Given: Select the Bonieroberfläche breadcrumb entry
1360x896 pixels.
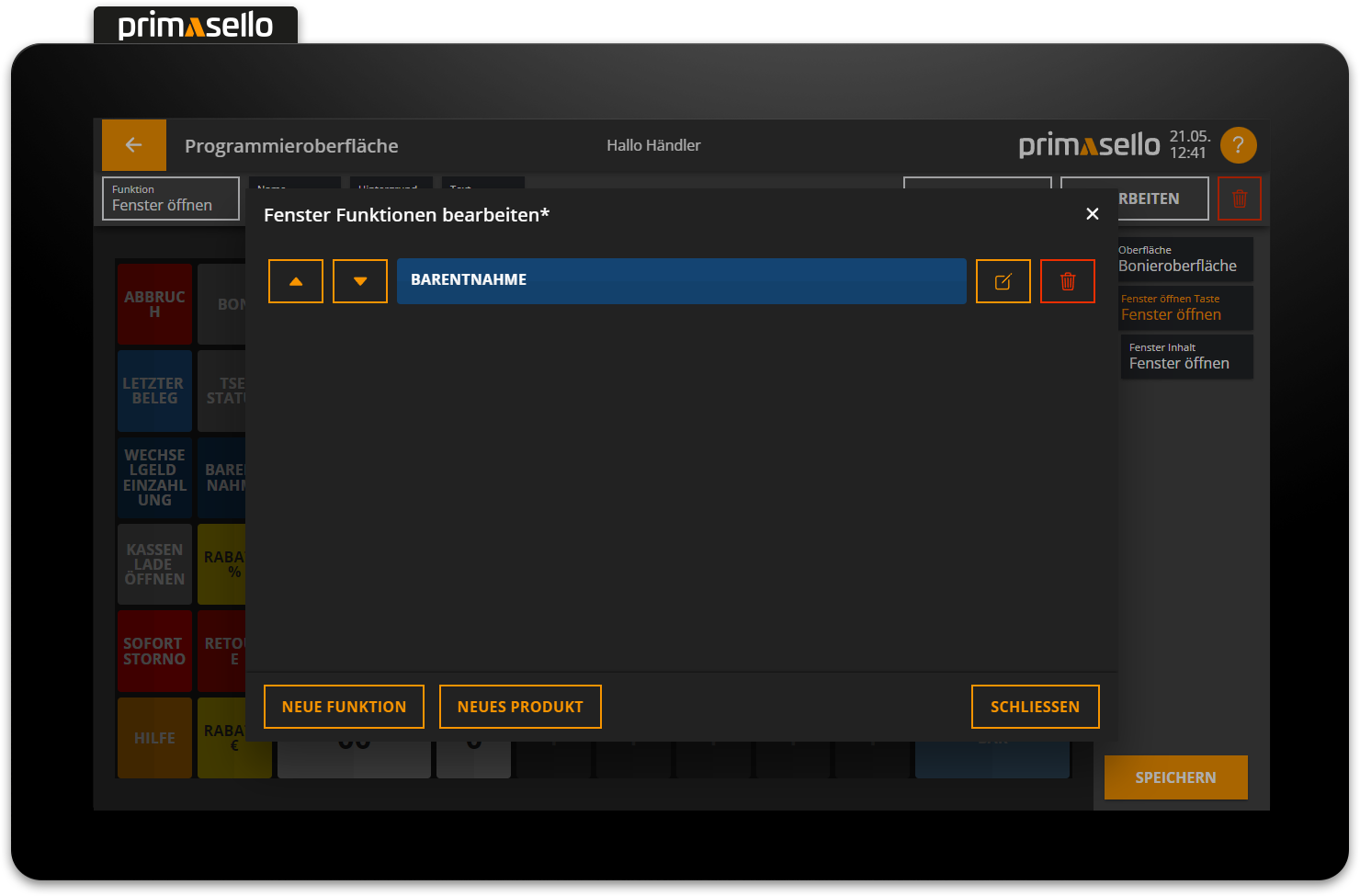Looking at the screenshot, I should pos(1185,259).
